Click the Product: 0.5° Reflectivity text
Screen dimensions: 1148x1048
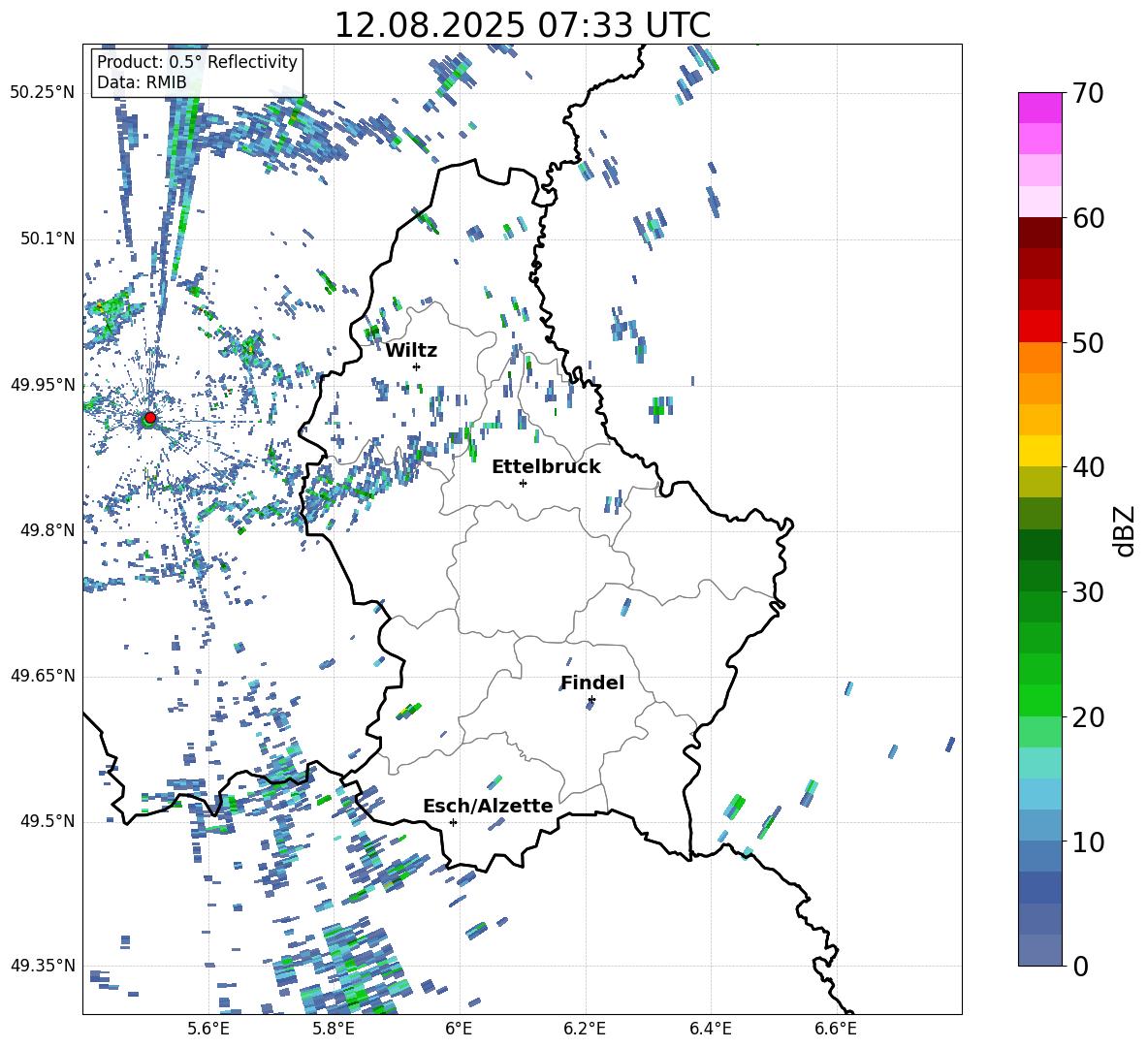pyautogui.click(x=197, y=62)
